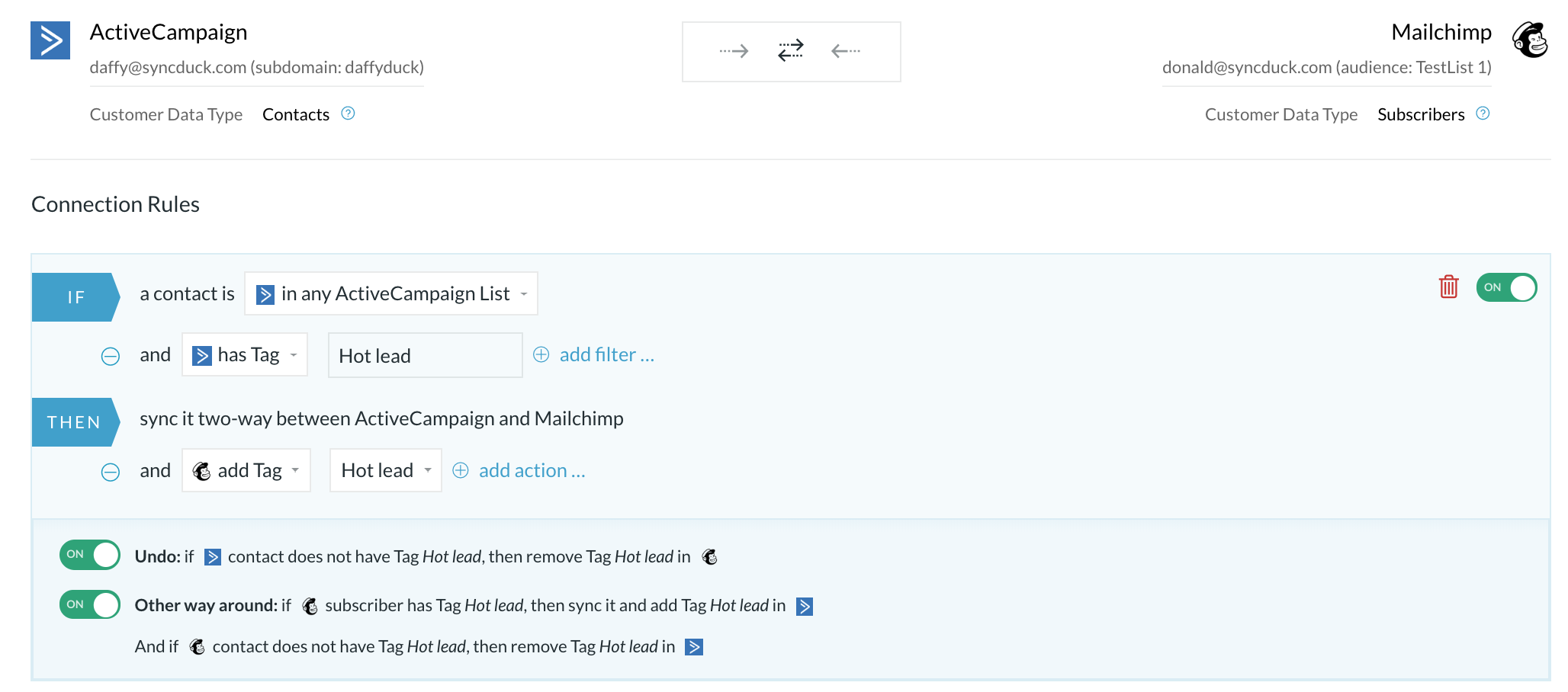Click ActiveCampaign icon ending Other way around line
This screenshot has width=1568, height=692.
pos(805,606)
